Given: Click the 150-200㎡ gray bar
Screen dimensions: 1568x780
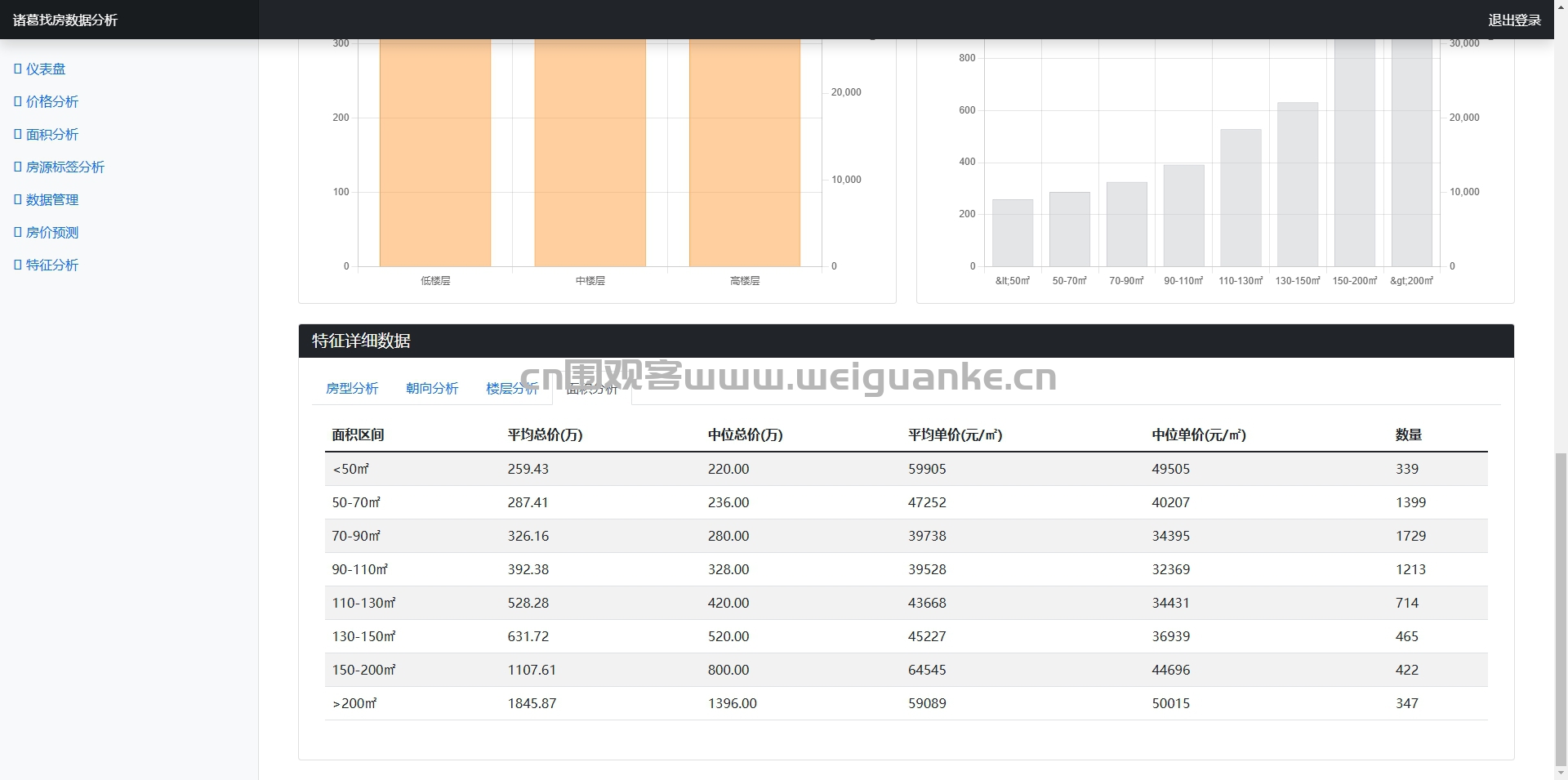Looking at the screenshot, I should point(1355,153).
